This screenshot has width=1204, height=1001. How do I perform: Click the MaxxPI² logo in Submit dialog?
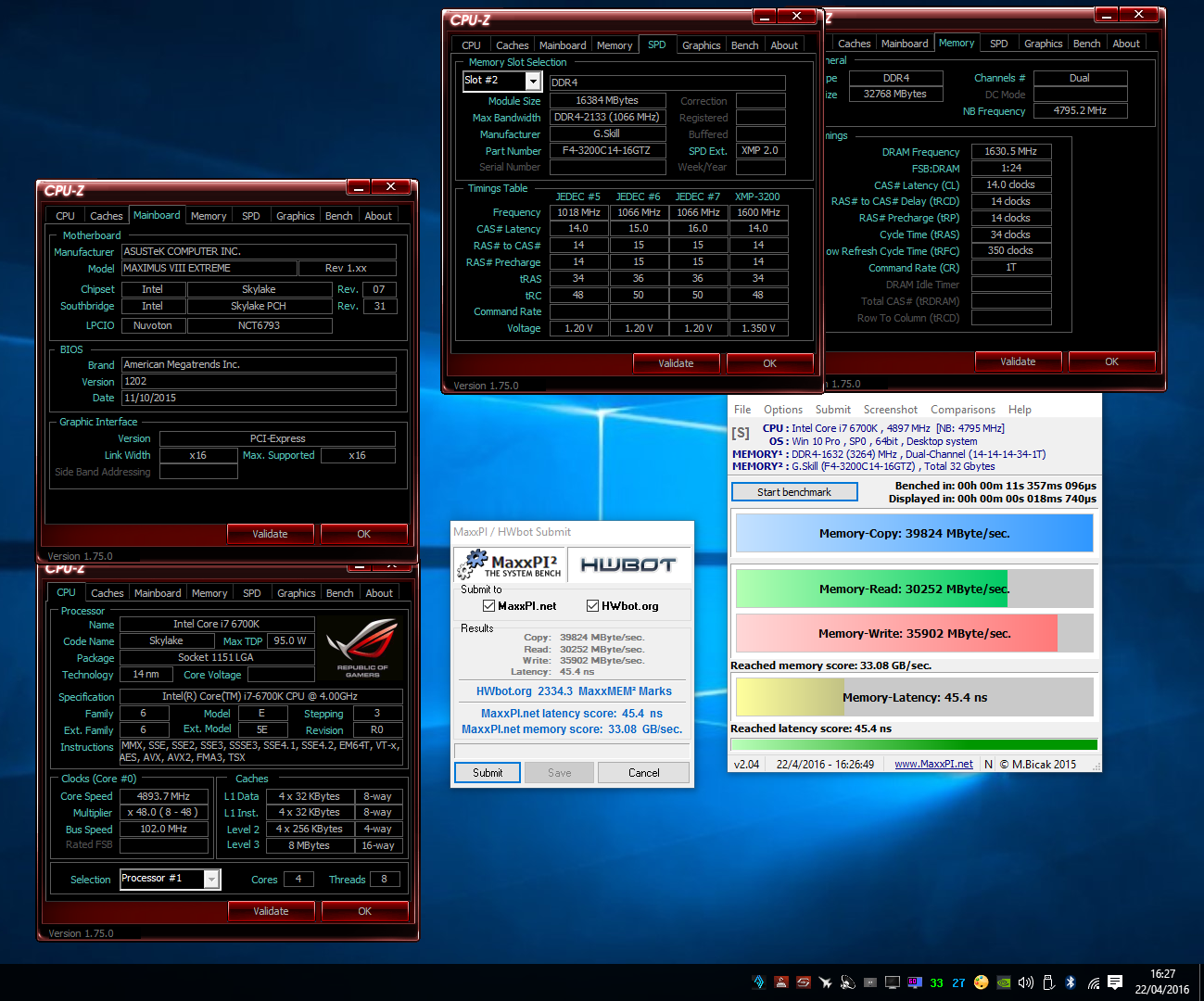click(x=510, y=564)
